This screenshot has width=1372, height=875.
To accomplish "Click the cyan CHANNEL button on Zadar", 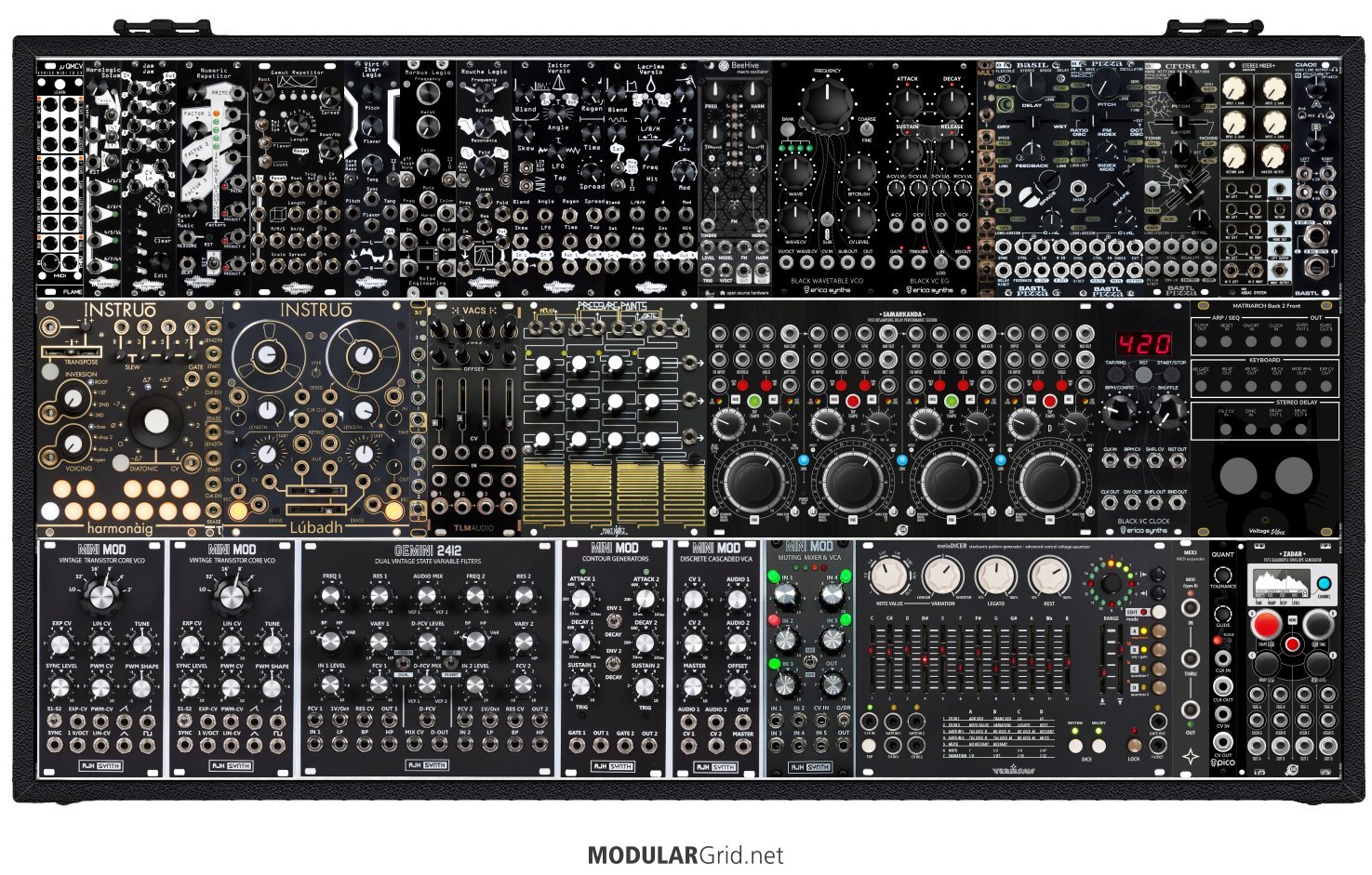I will click(x=1323, y=585).
